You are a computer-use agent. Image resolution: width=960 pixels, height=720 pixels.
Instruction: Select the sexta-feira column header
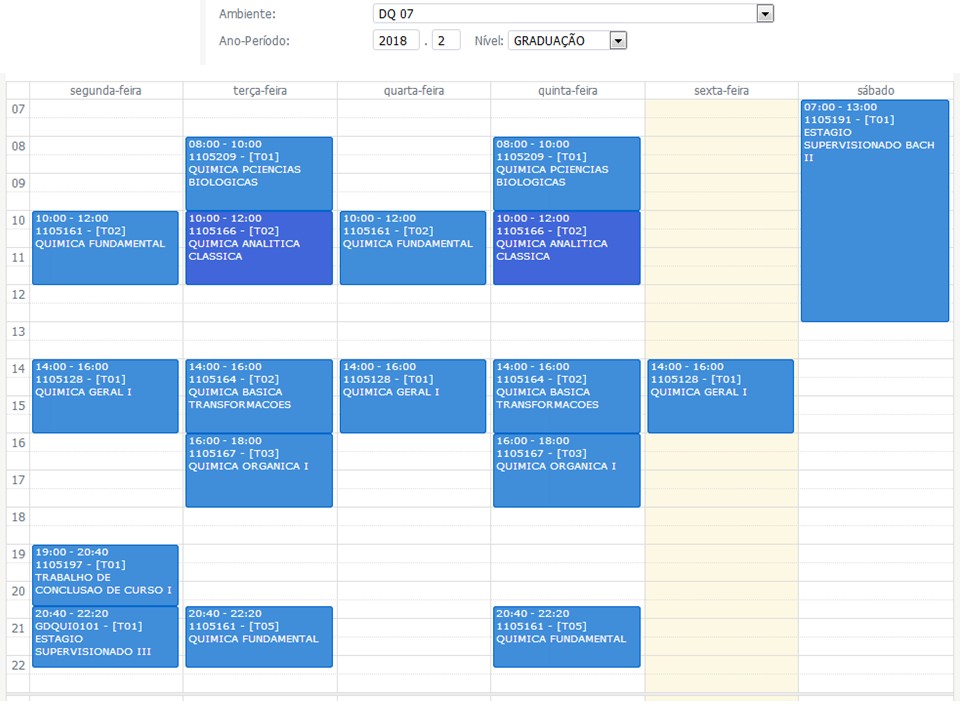point(721,91)
